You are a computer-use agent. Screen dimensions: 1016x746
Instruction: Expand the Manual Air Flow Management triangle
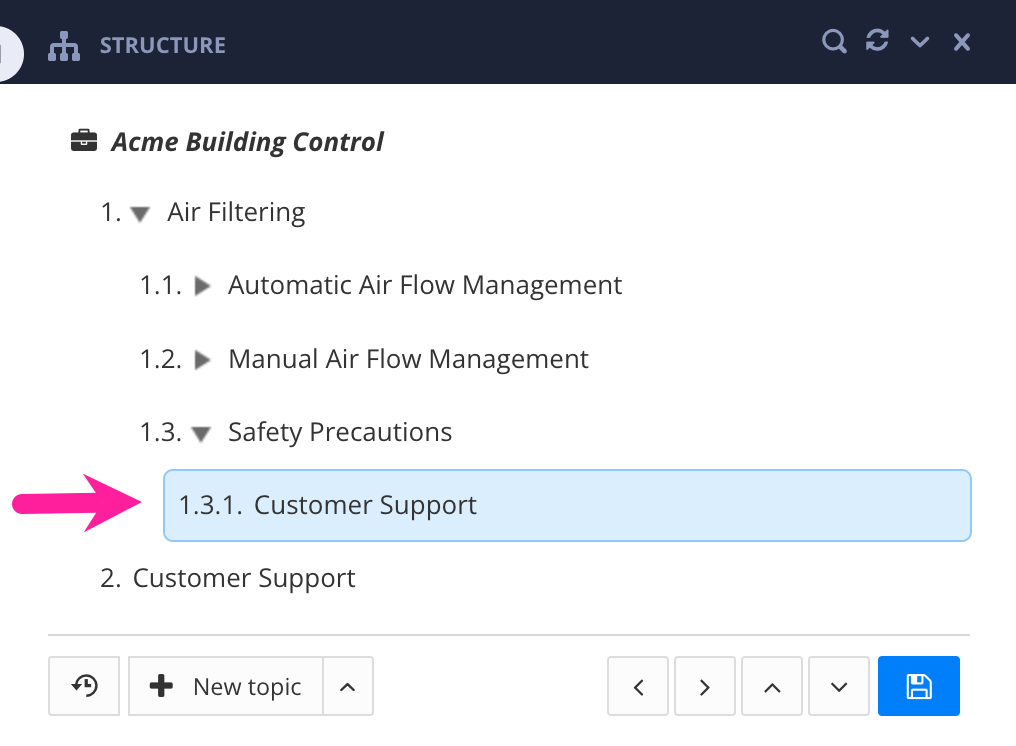203,359
